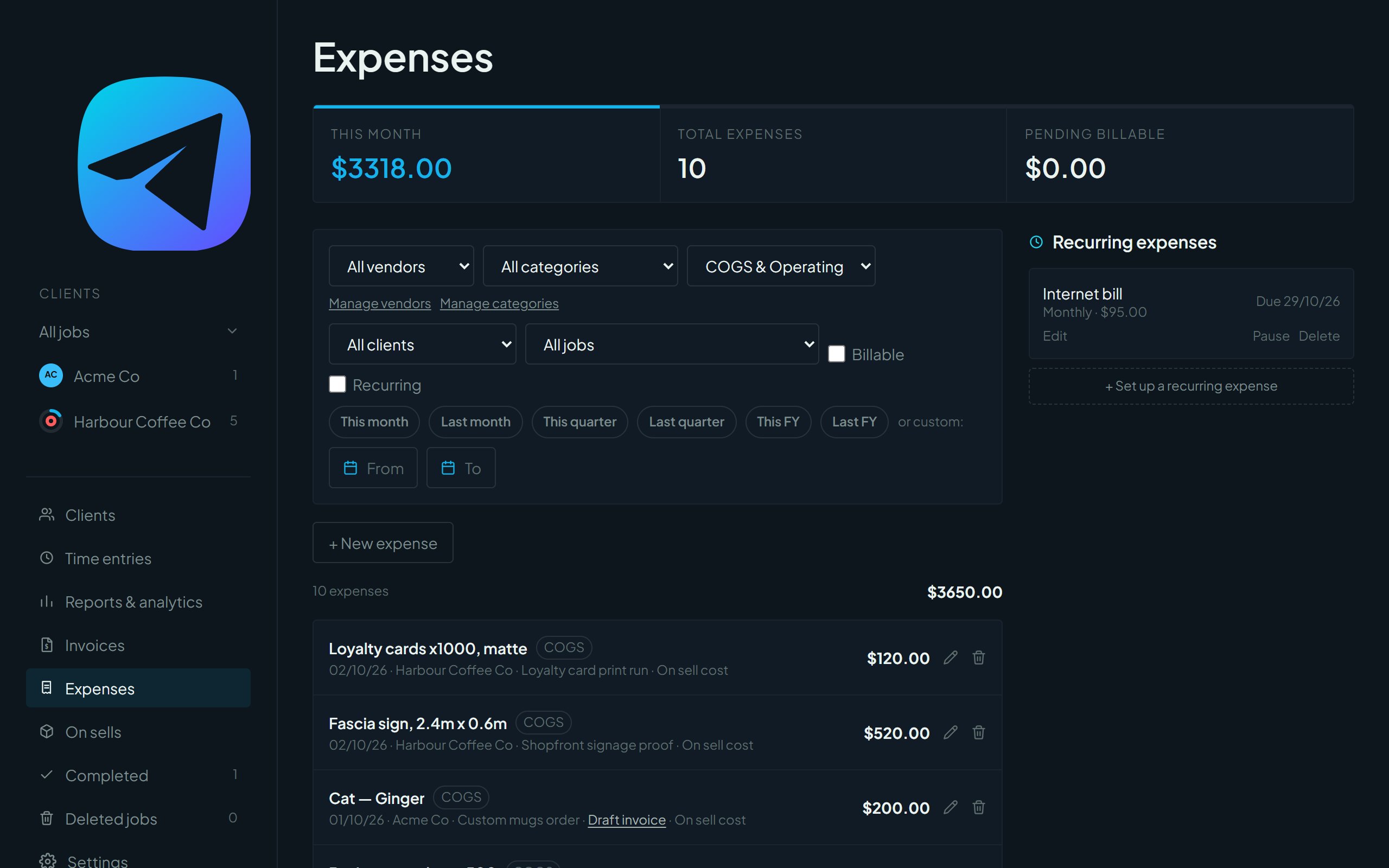Open Reports & analytics page

(138, 602)
